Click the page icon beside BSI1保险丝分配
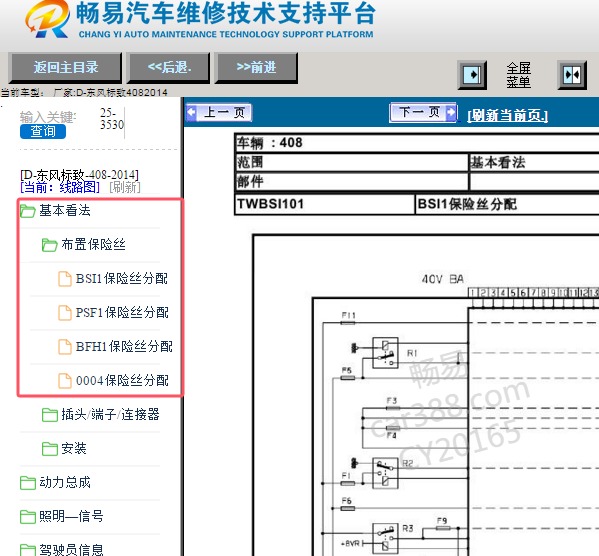Viewport: 599px width, 556px height. (65, 279)
